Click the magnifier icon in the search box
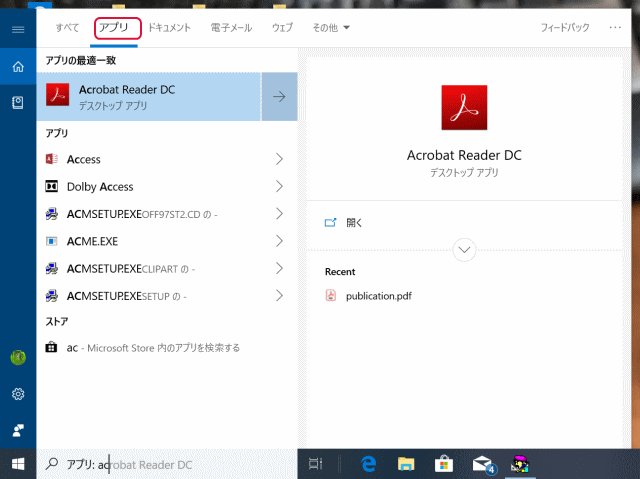Screen dimensions: 640x479 pyautogui.click(x=52, y=464)
